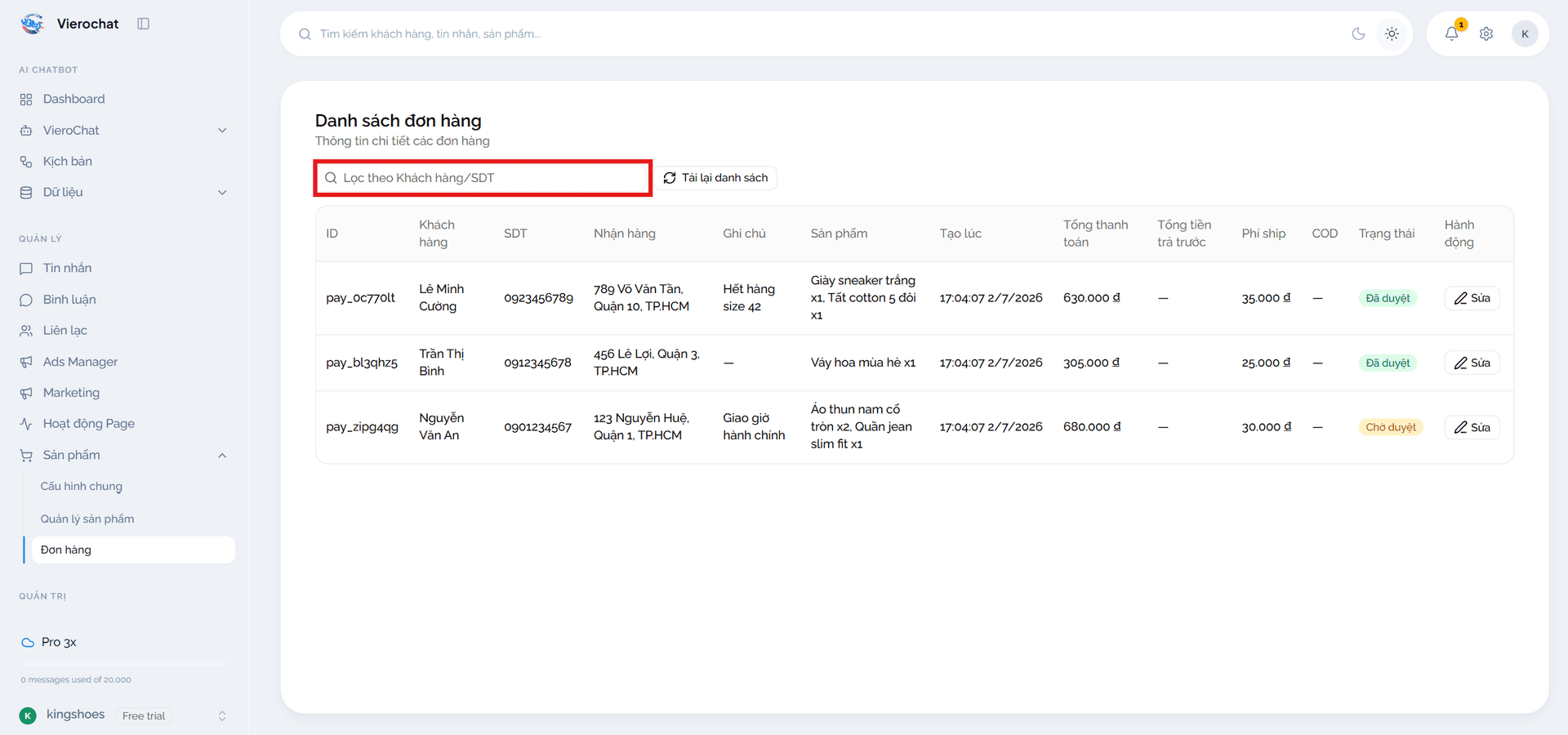Switch to dark mode moon toggle
1568x735 pixels.
pyautogui.click(x=1358, y=33)
